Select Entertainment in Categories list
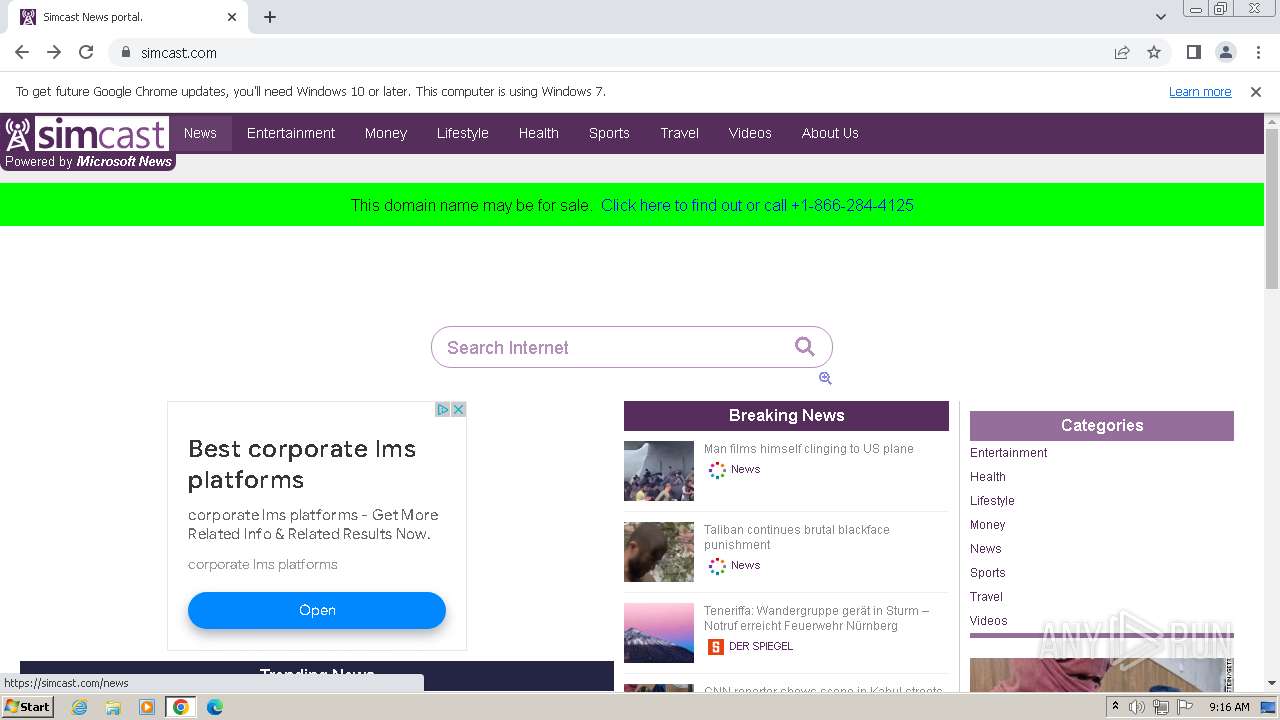1280x720 pixels. (1008, 453)
